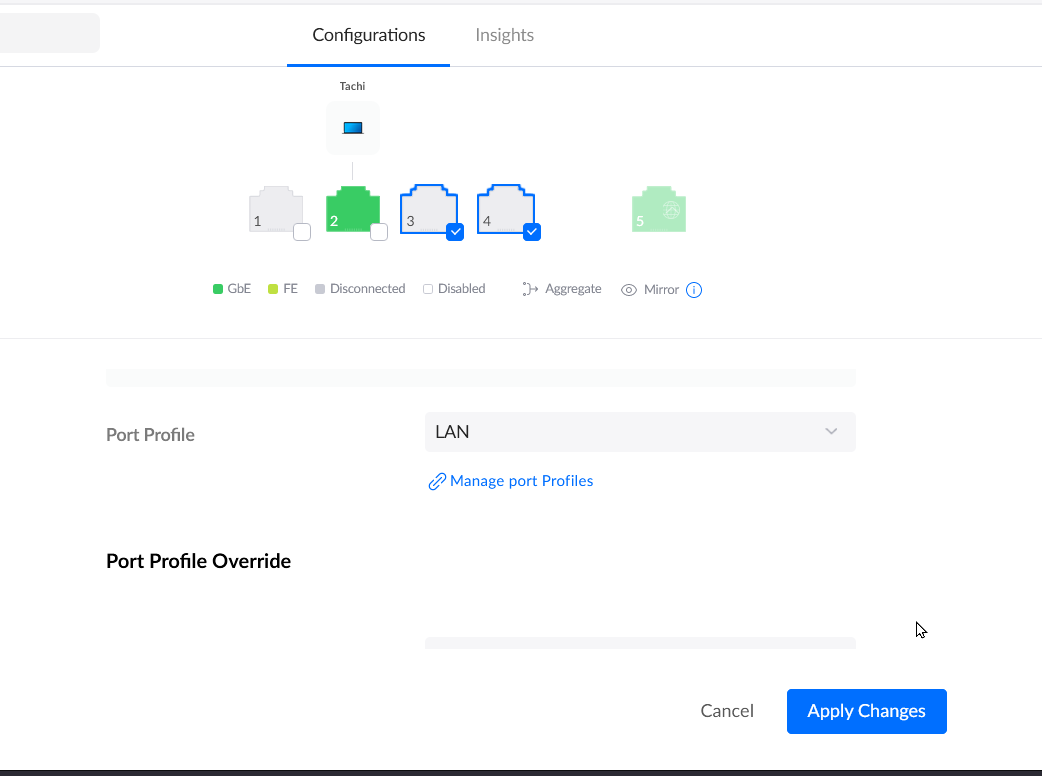1042x776 pixels.
Task: Uncheck the port 3 checkbox
Action: [455, 232]
